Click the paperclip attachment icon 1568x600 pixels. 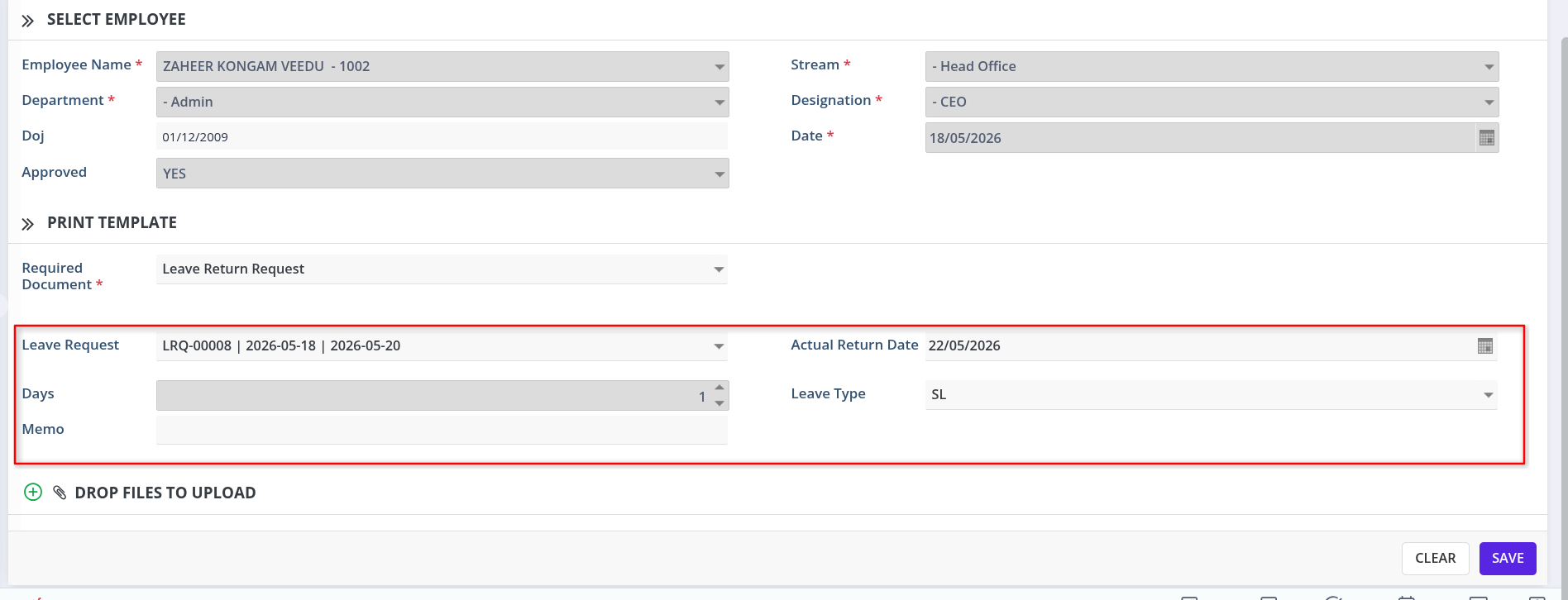(60, 493)
